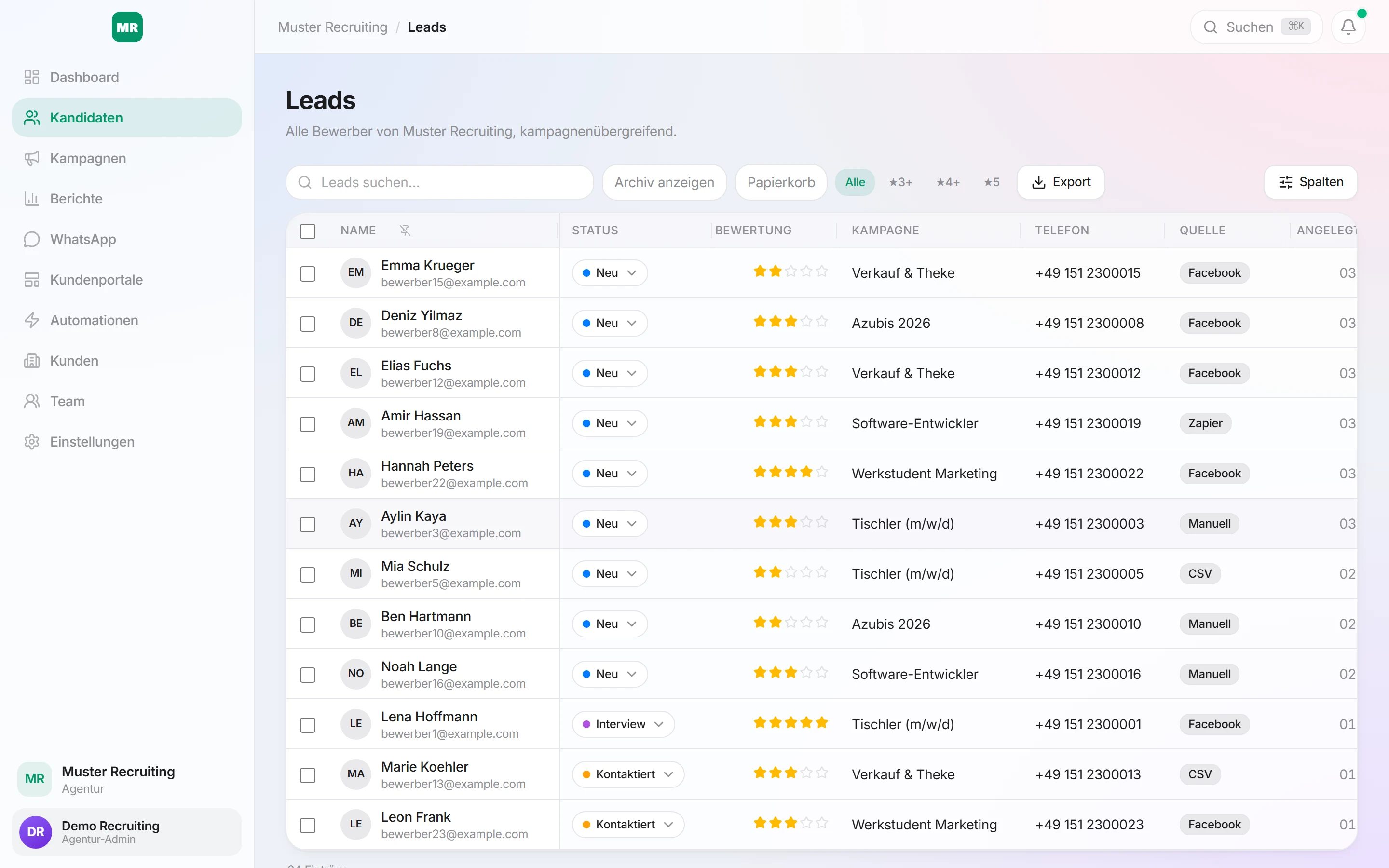This screenshot has height=868, width=1389.
Task: Open status dropdown for Deniz Yilmaz
Action: coord(610,323)
